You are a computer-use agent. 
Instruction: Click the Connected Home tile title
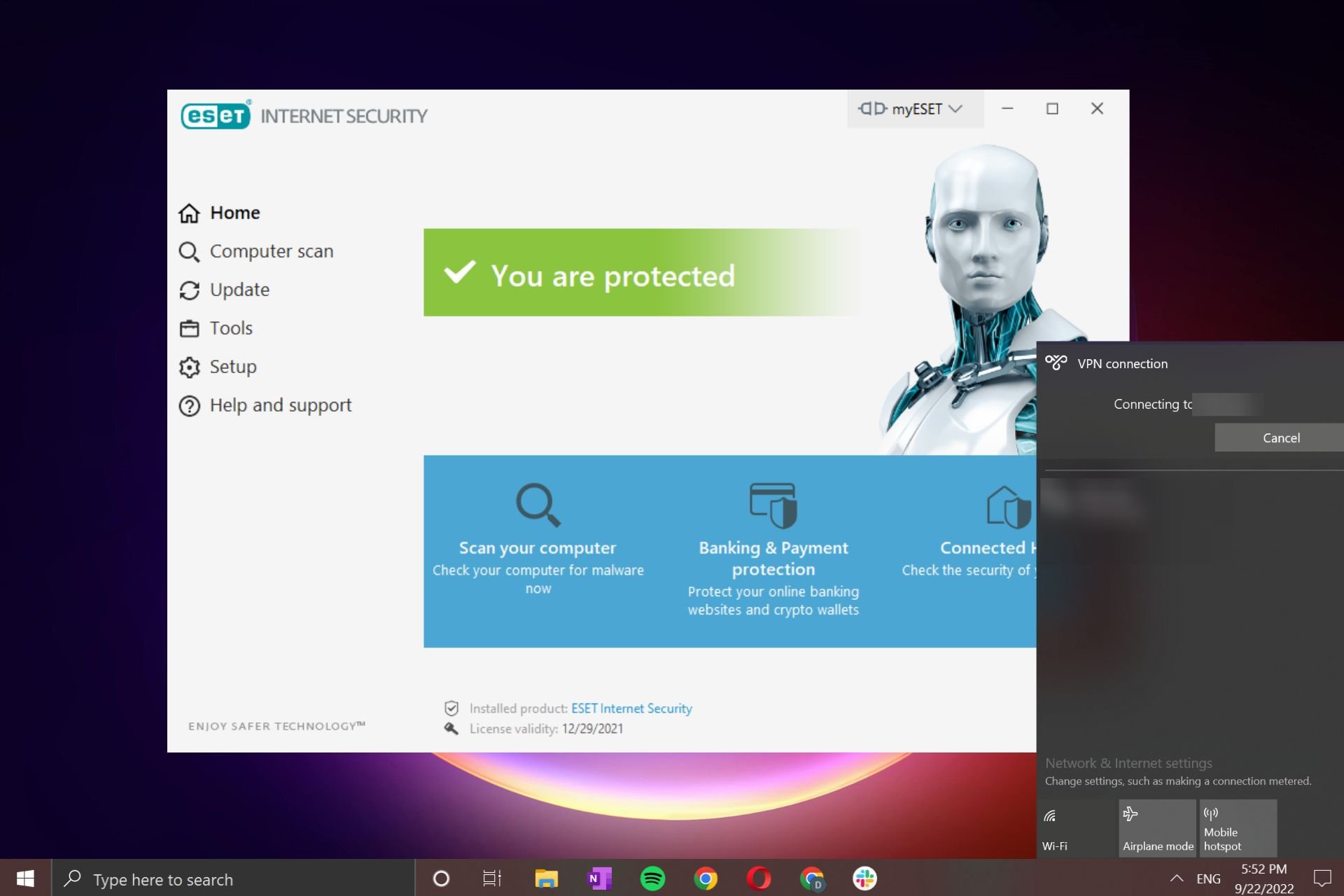tap(988, 548)
